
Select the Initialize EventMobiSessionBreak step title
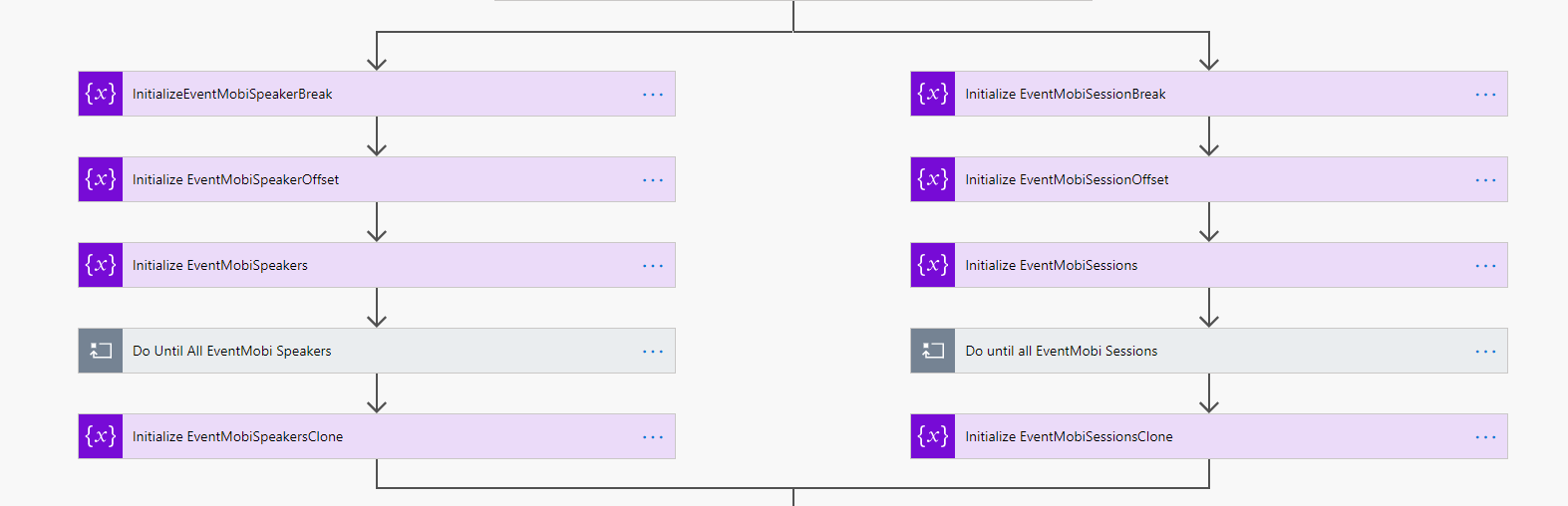tap(1066, 94)
